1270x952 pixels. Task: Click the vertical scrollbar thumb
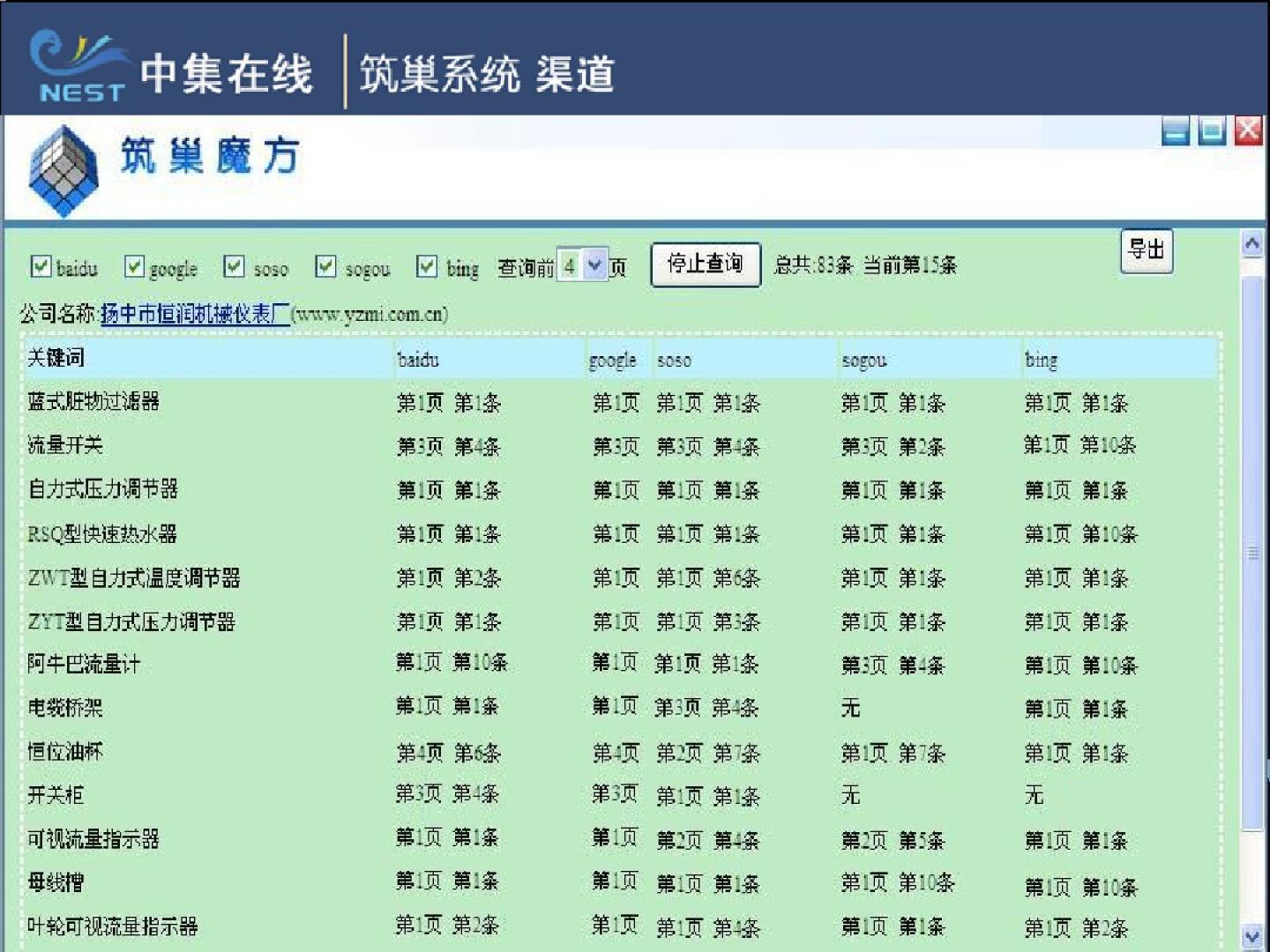(1251, 552)
